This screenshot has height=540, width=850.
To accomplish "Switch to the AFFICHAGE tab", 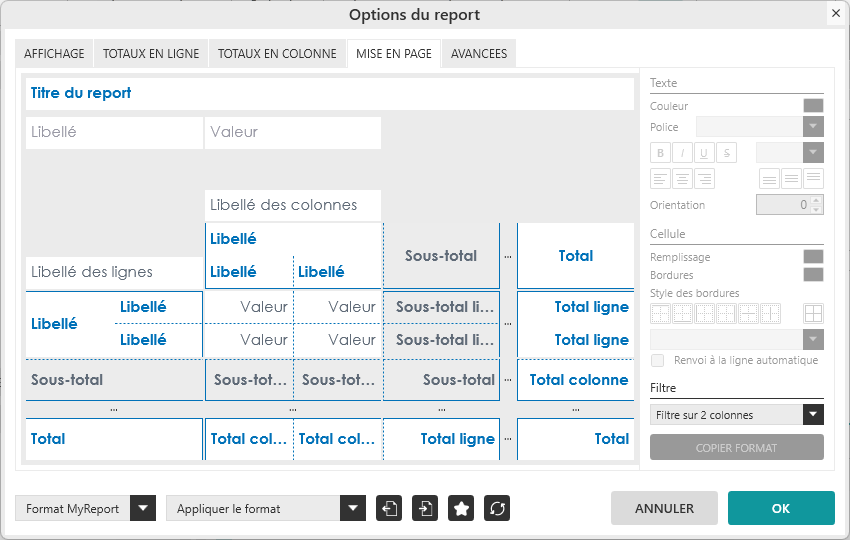I will click(54, 54).
